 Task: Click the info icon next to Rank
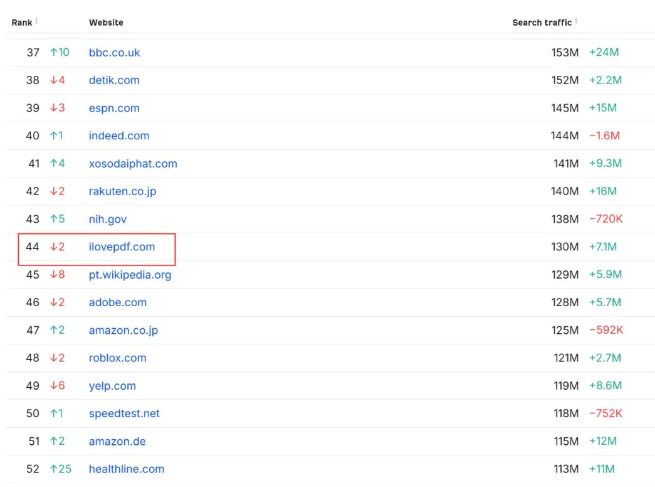click(37, 20)
